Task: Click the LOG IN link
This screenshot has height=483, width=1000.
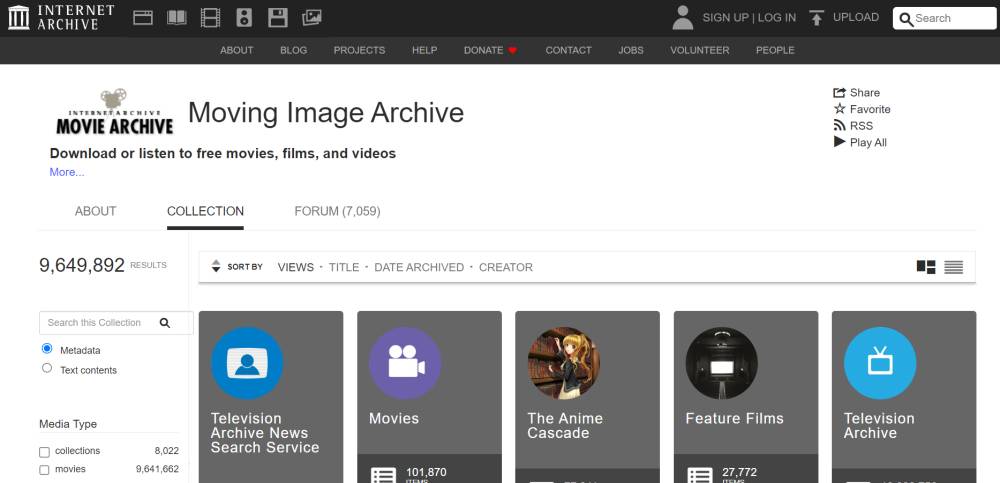Action: tap(776, 18)
